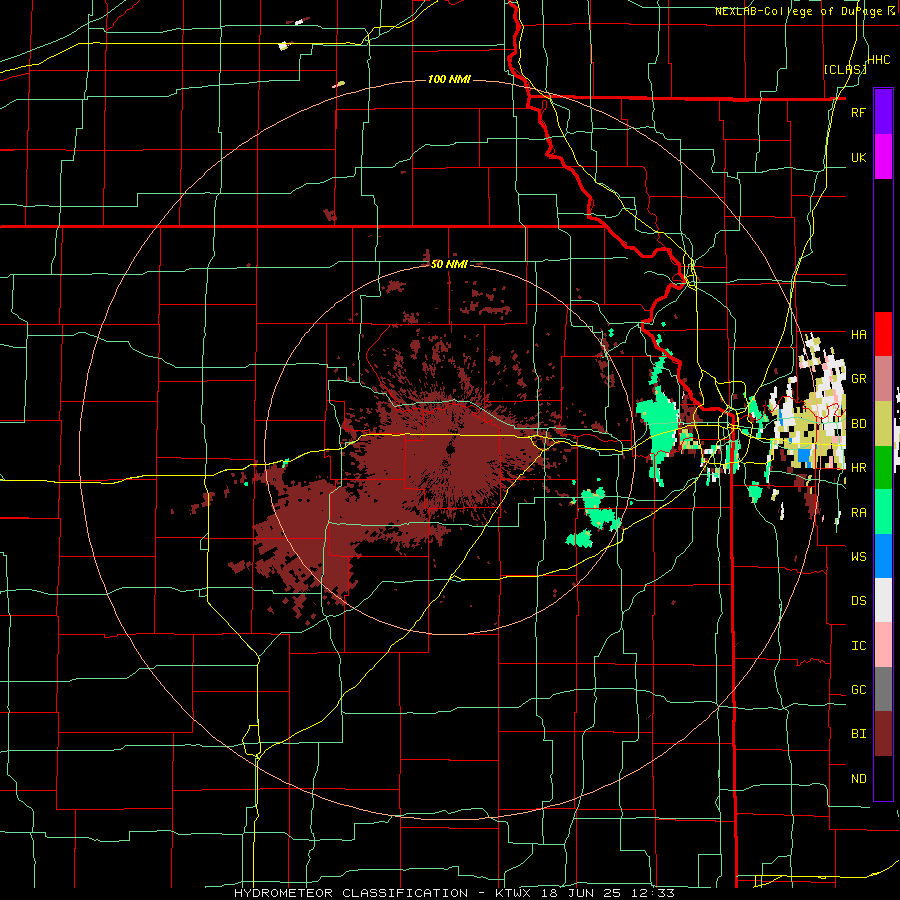Pick the dark green HR legend swatch
This screenshot has width=900, height=900.
883,467
